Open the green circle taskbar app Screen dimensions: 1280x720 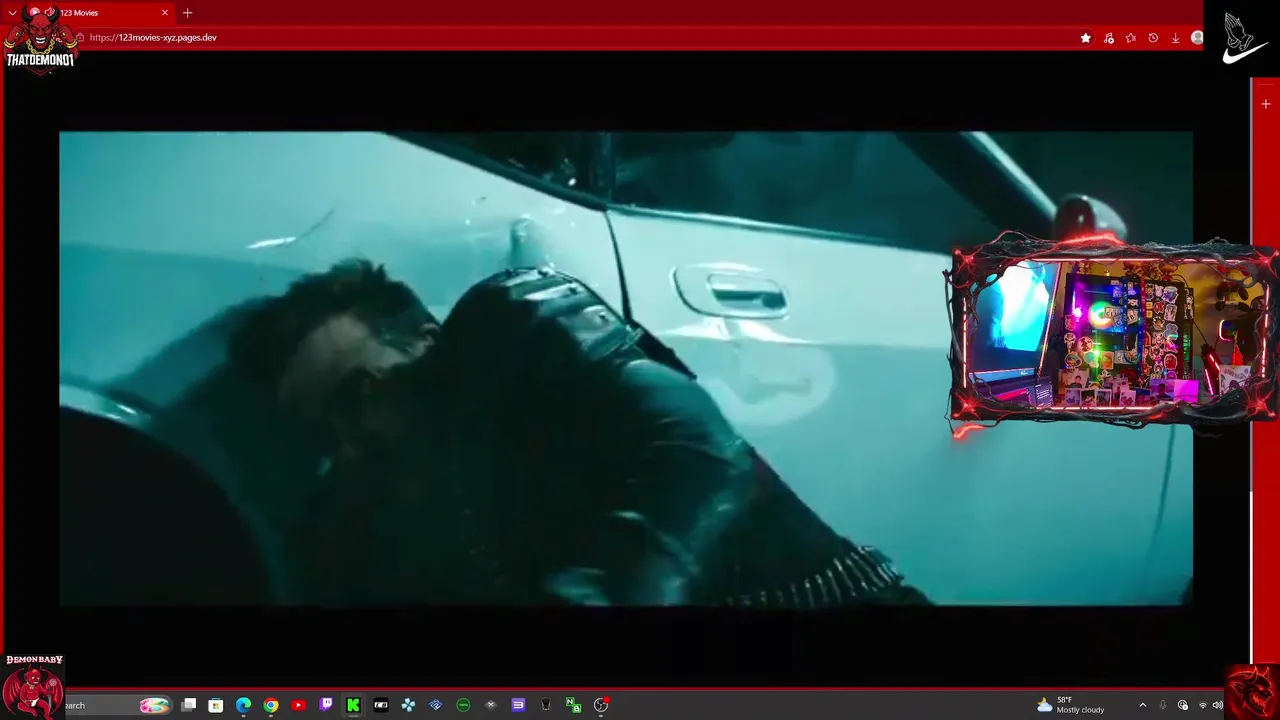(463, 705)
